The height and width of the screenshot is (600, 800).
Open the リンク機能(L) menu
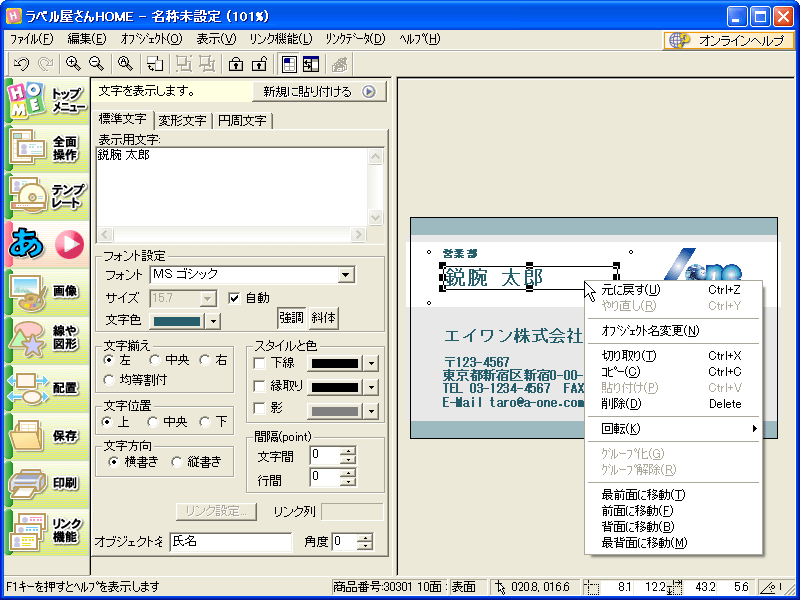(281, 39)
